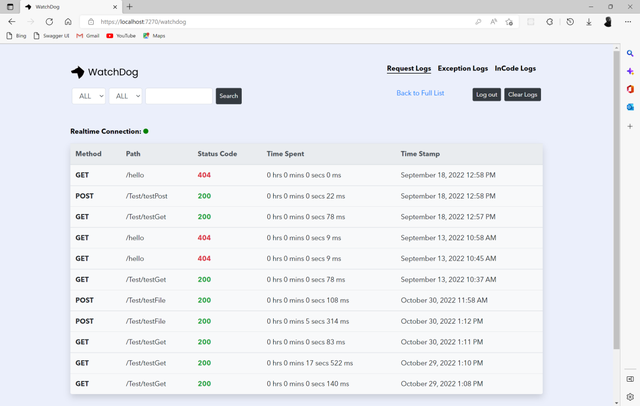Viewport: 640px width, 406px height.
Task: Switch to the Exception Logs tab
Action: 462,69
